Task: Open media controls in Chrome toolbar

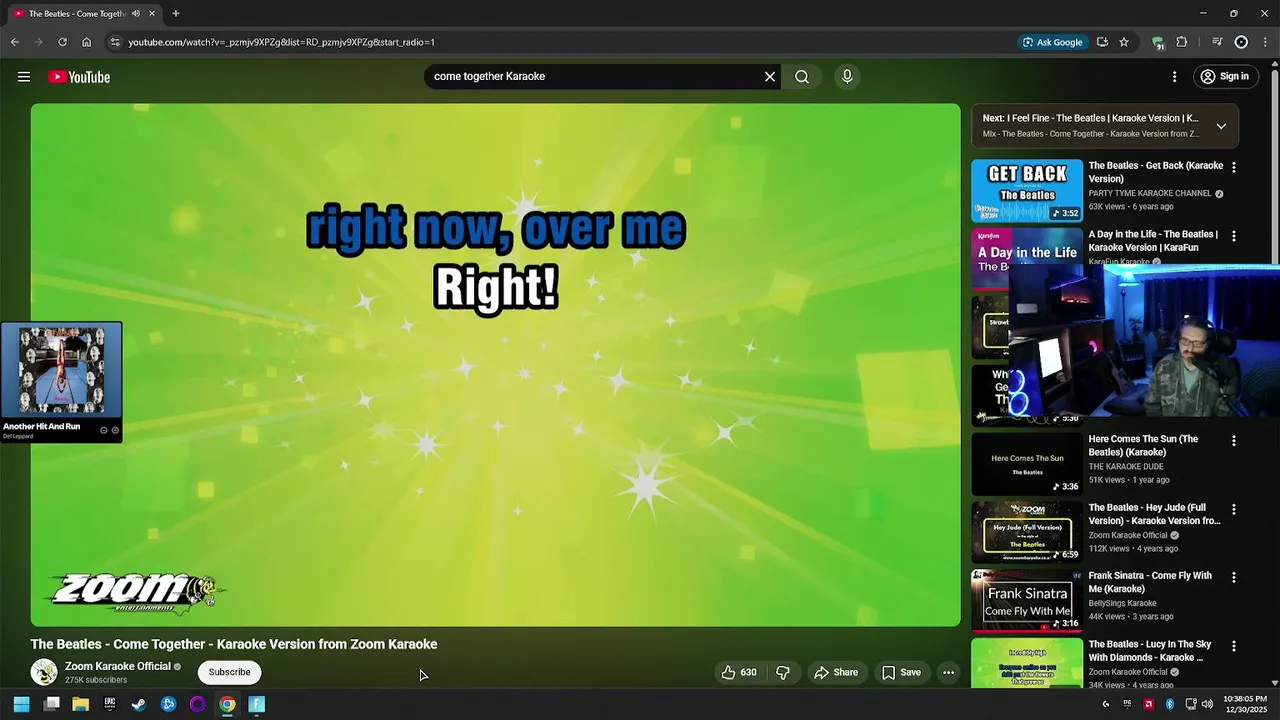Action: [1217, 42]
